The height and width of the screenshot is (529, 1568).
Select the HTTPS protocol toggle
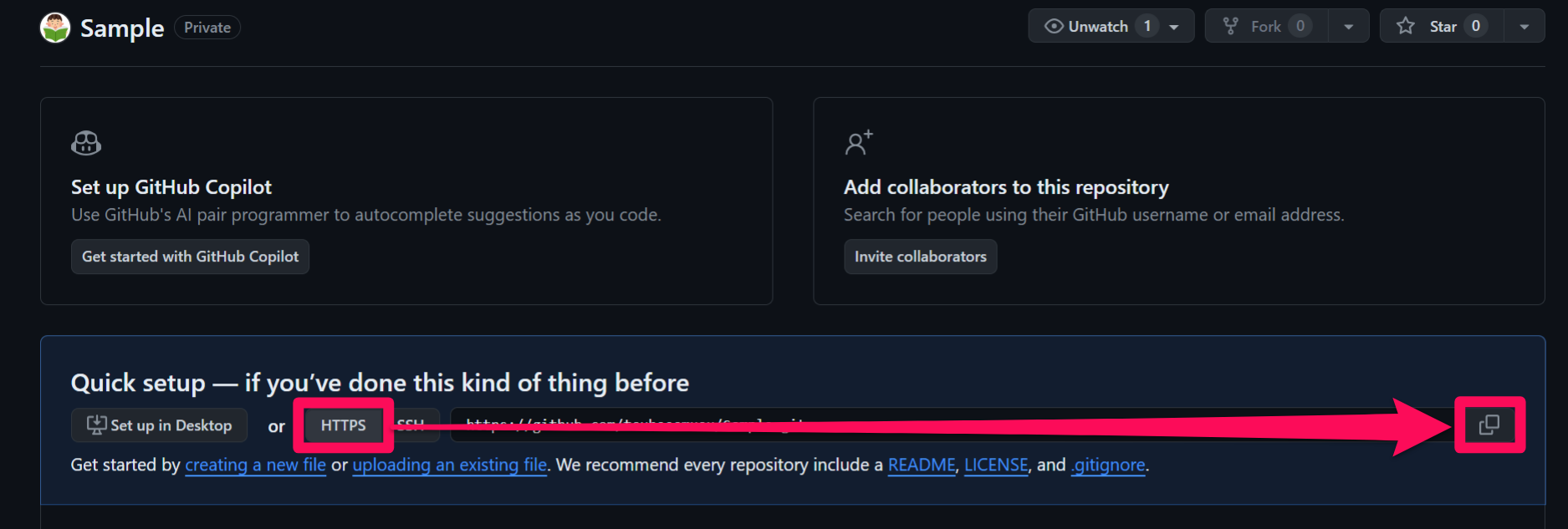343,425
